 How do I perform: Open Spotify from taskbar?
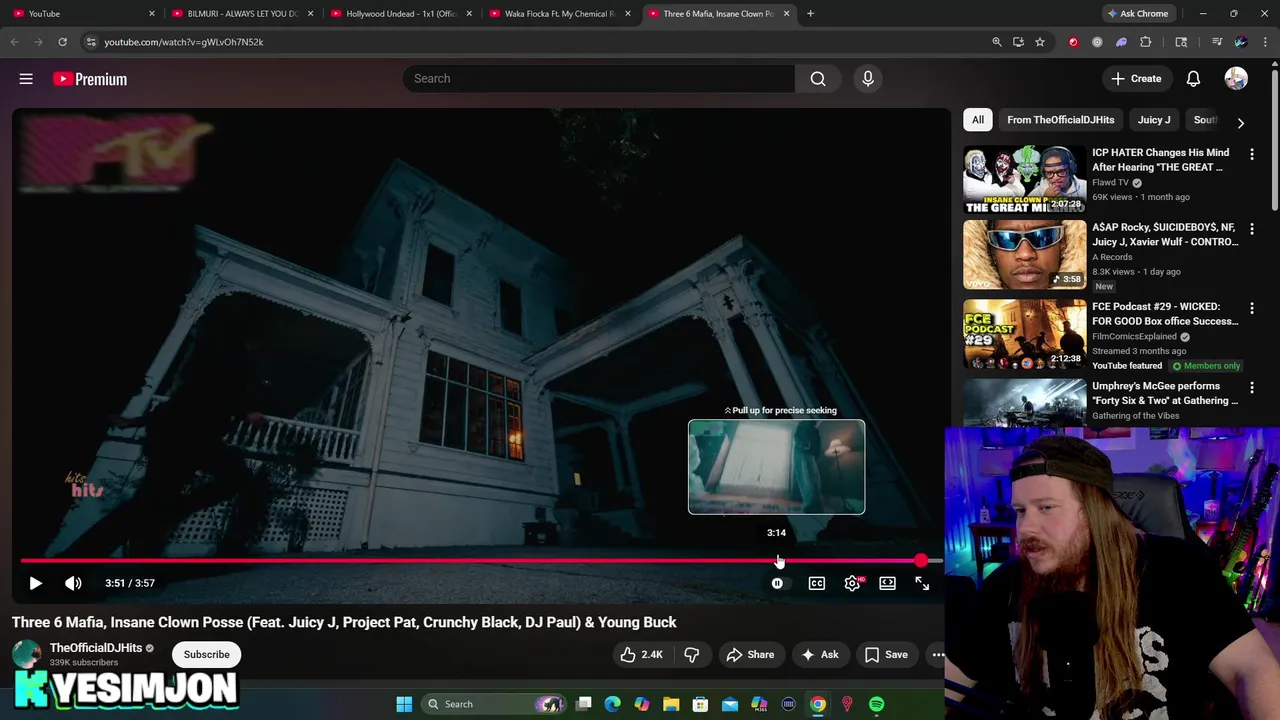pyautogui.click(x=876, y=704)
